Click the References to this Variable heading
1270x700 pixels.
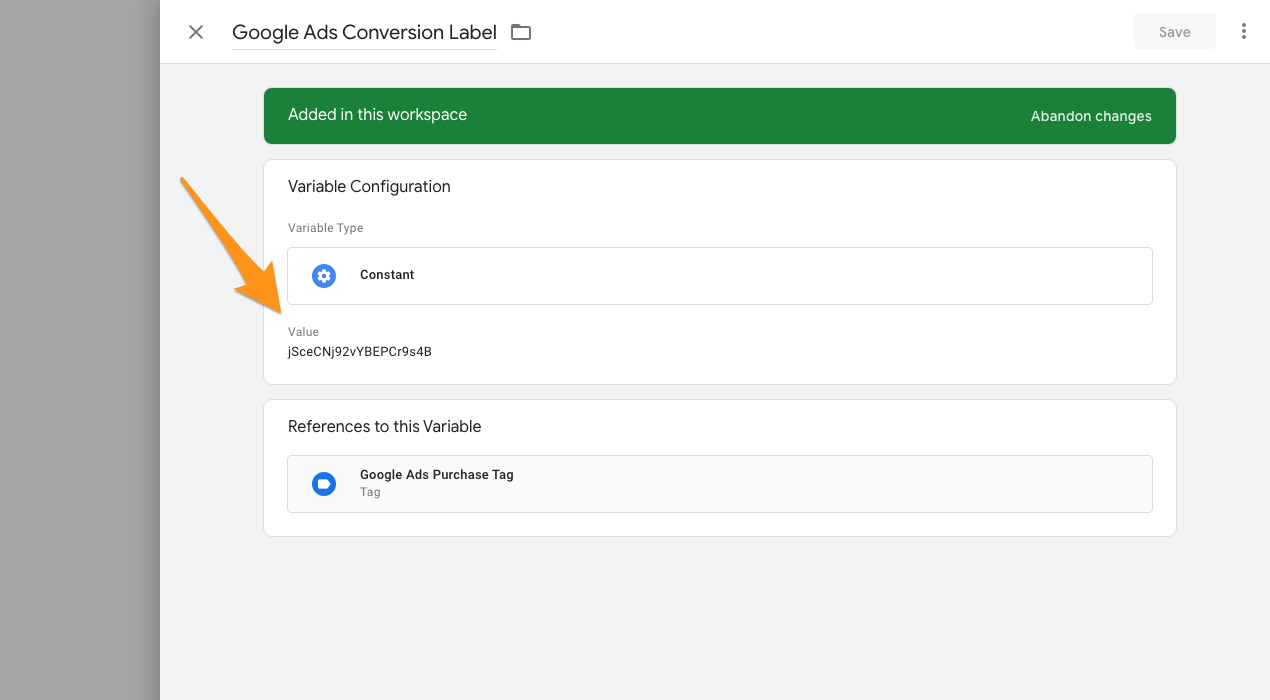pyautogui.click(x=385, y=427)
